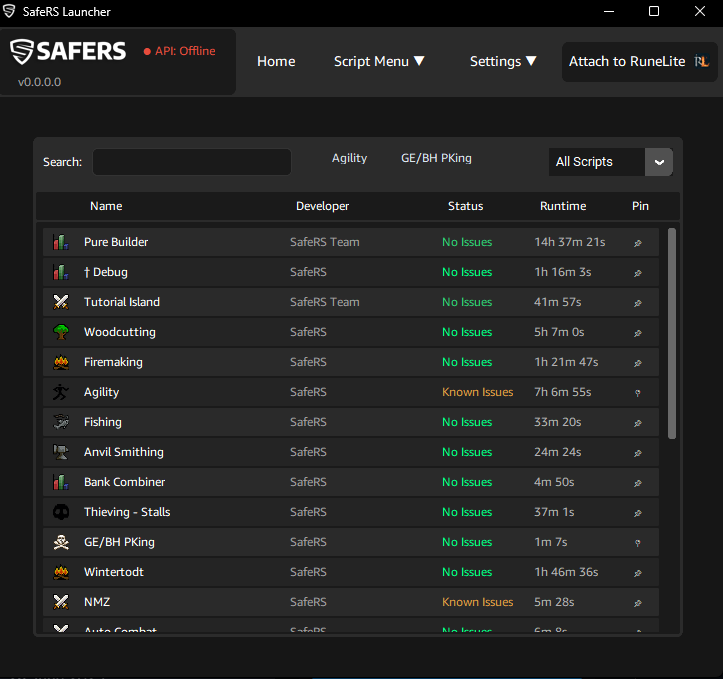
Task: Click the script list vertical scrollbar
Action: [672, 333]
